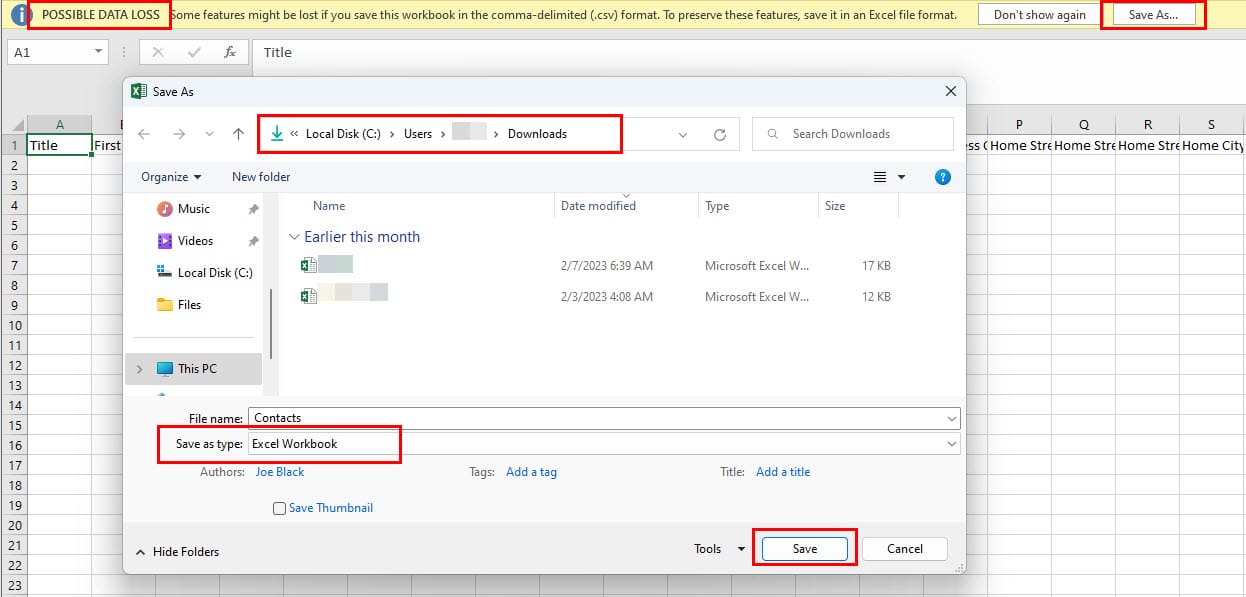Open view options dropdown arrow
Image resolution: width=1246 pixels, height=597 pixels.
tap(901, 177)
